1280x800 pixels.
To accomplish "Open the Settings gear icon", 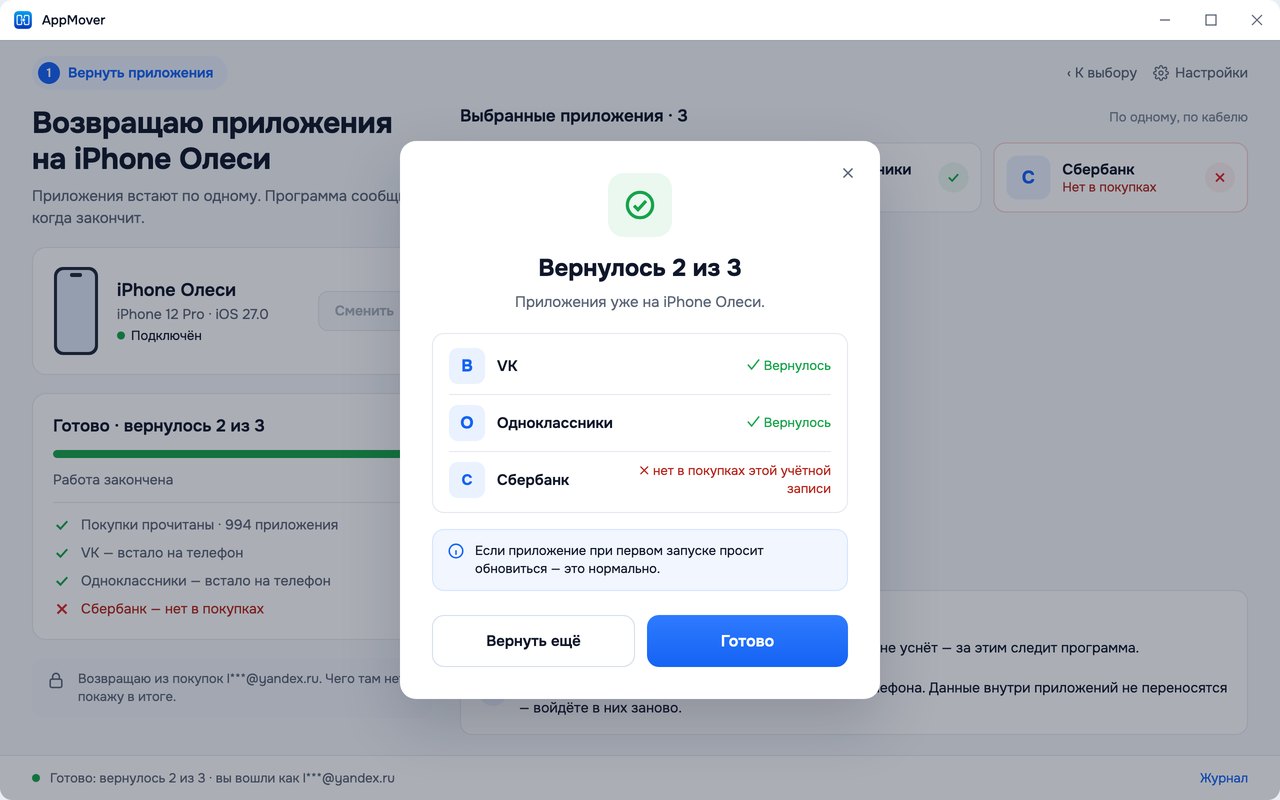I will pos(1161,73).
